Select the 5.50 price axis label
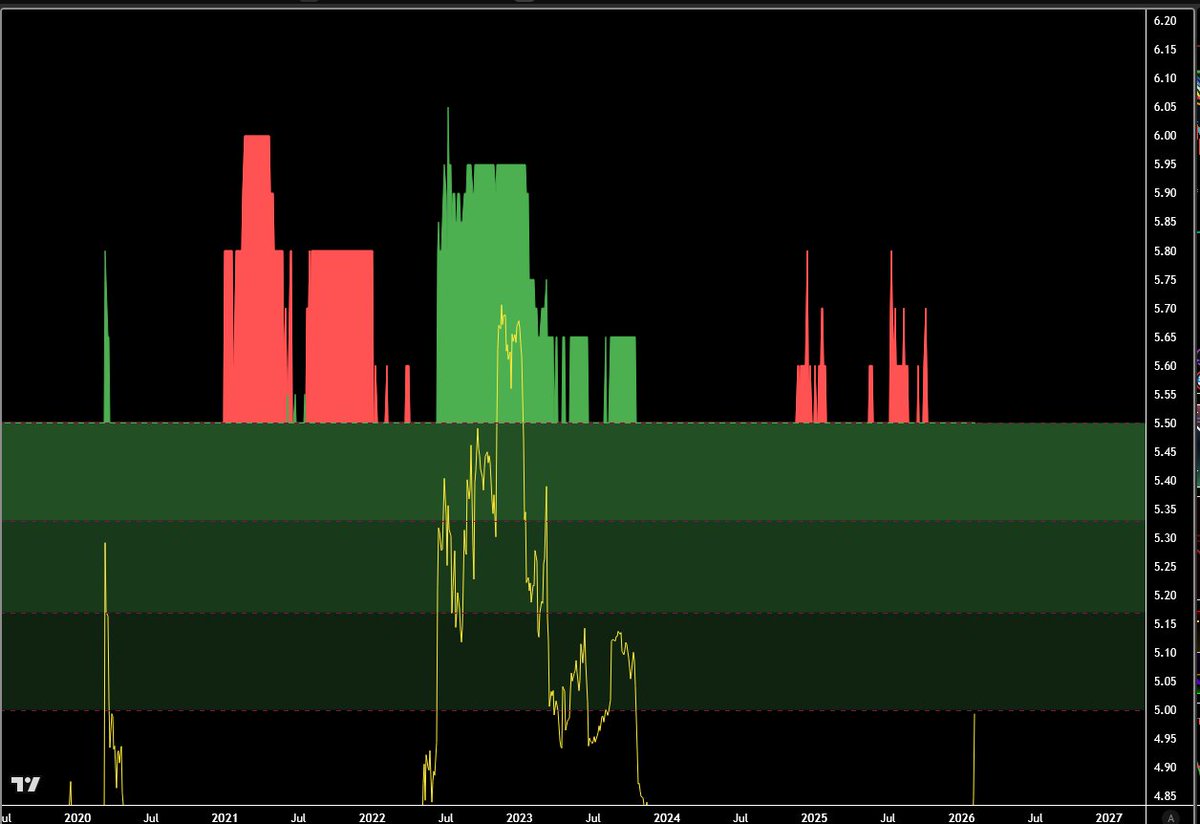Viewport: 1200px width, 824px height. pos(1163,423)
